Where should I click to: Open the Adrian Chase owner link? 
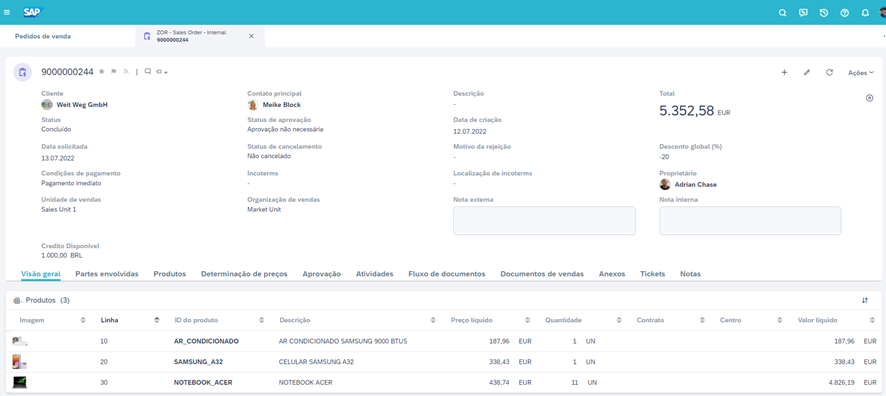coord(696,184)
